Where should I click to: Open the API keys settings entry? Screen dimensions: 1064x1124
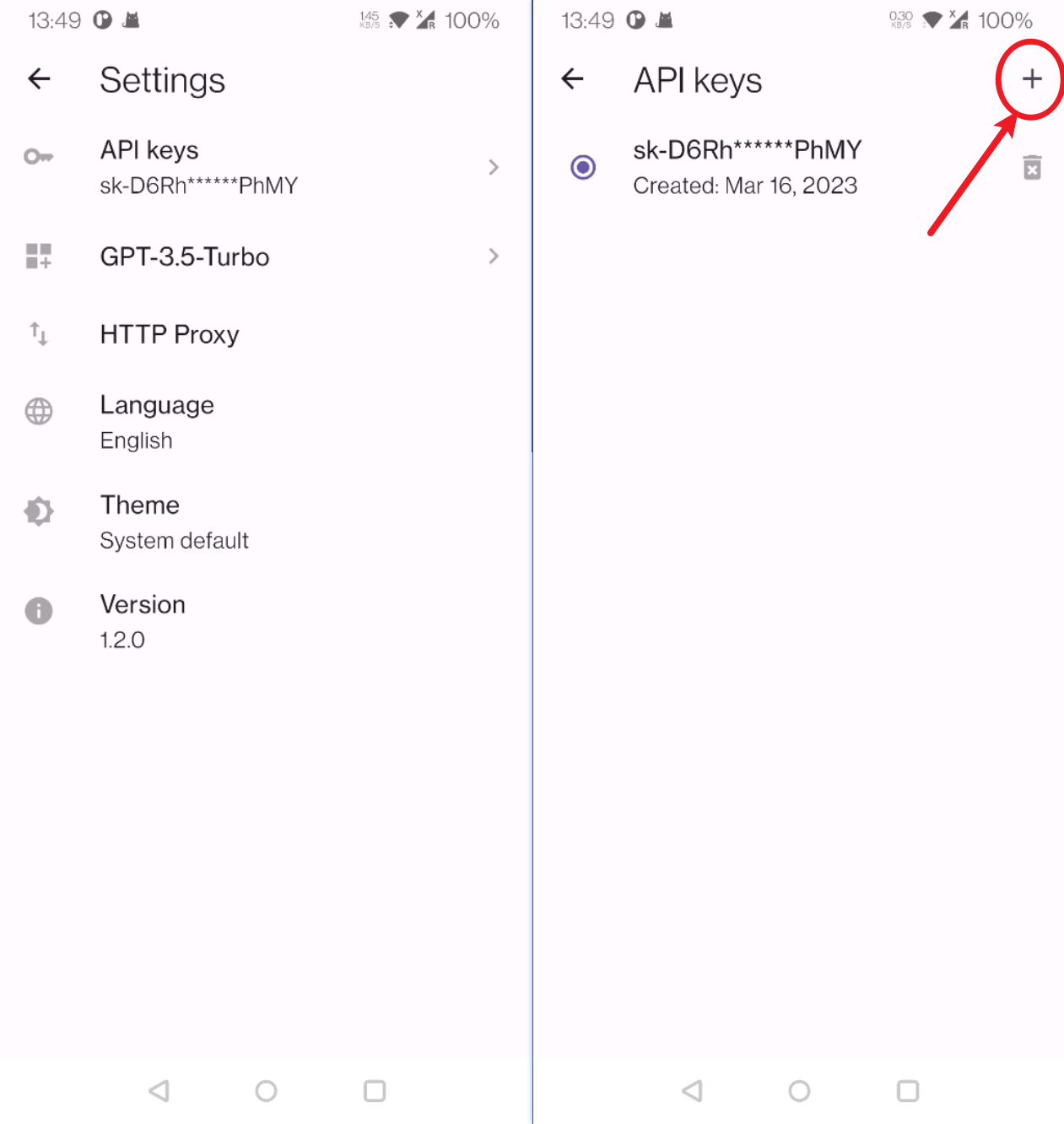266,167
